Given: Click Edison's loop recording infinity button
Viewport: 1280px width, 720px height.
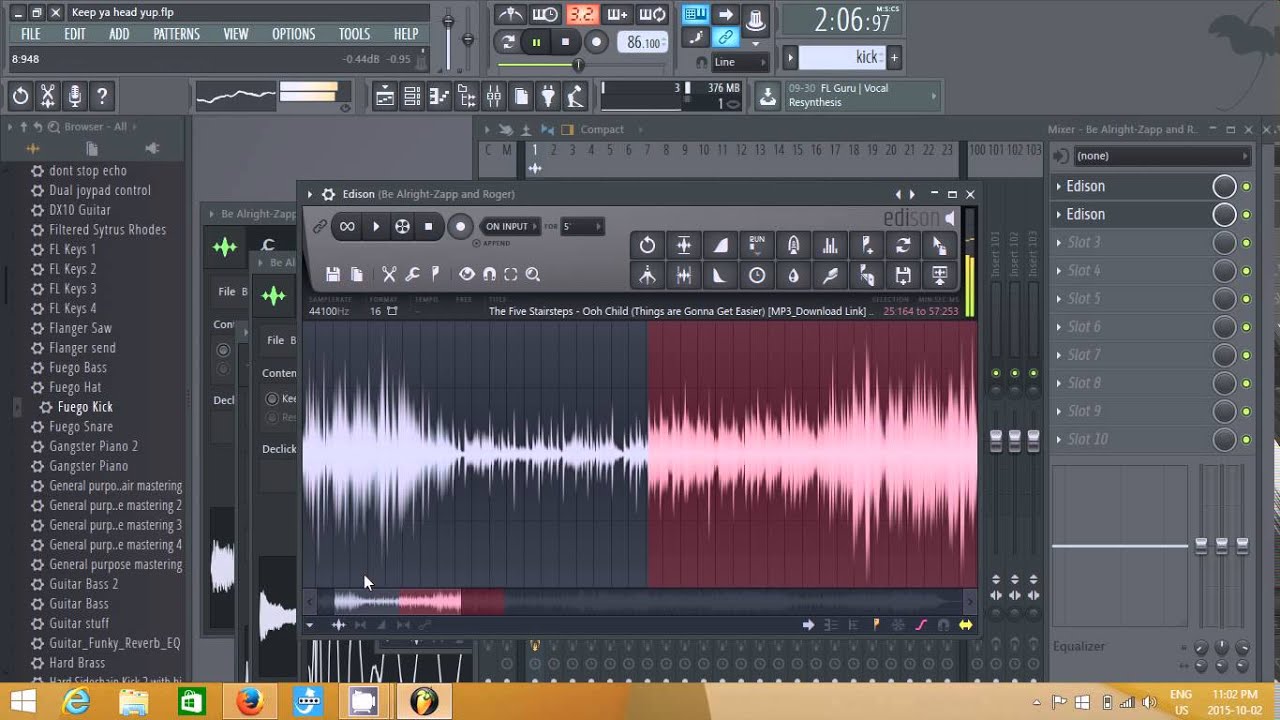Looking at the screenshot, I should point(347,227).
